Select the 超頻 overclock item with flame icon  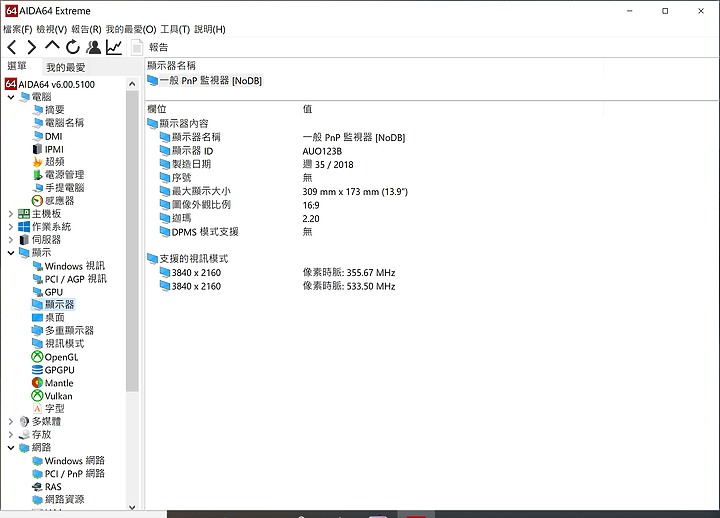[48, 162]
